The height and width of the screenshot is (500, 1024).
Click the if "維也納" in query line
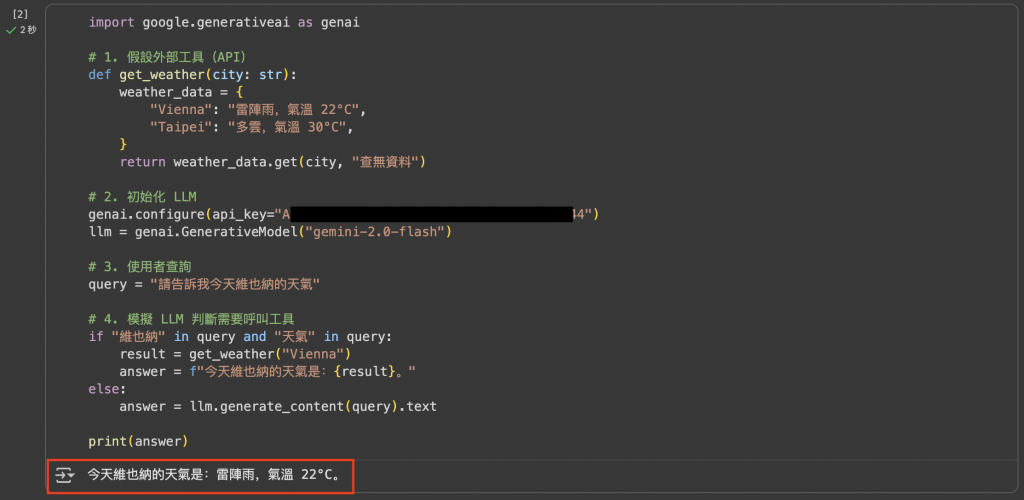tap(242, 337)
